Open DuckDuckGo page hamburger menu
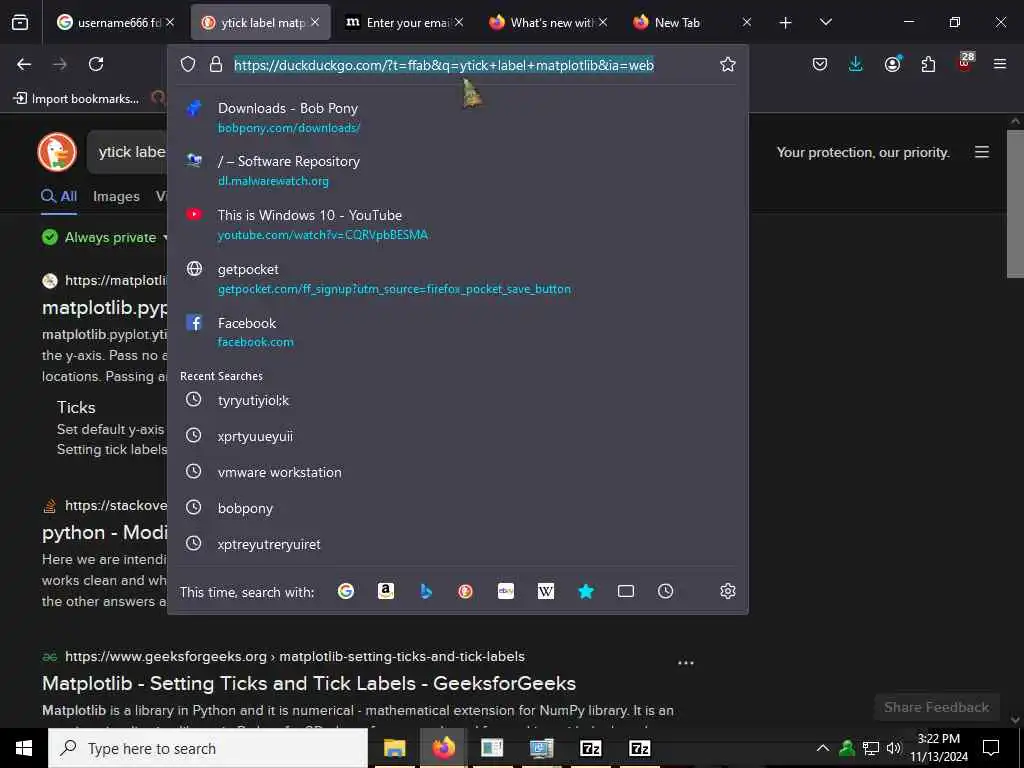The width and height of the screenshot is (1024, 768). [x=982, y=152]
